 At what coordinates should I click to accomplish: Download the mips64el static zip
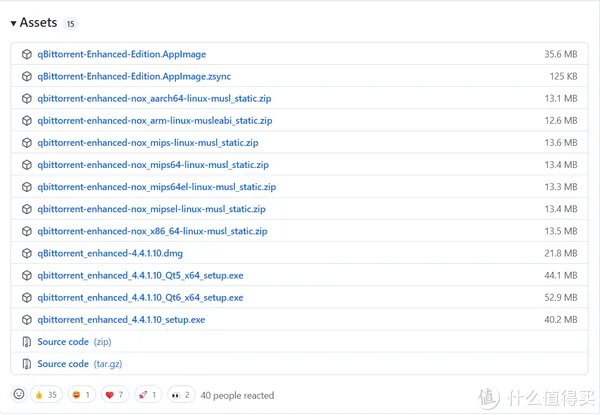click(x=156, y=187)
